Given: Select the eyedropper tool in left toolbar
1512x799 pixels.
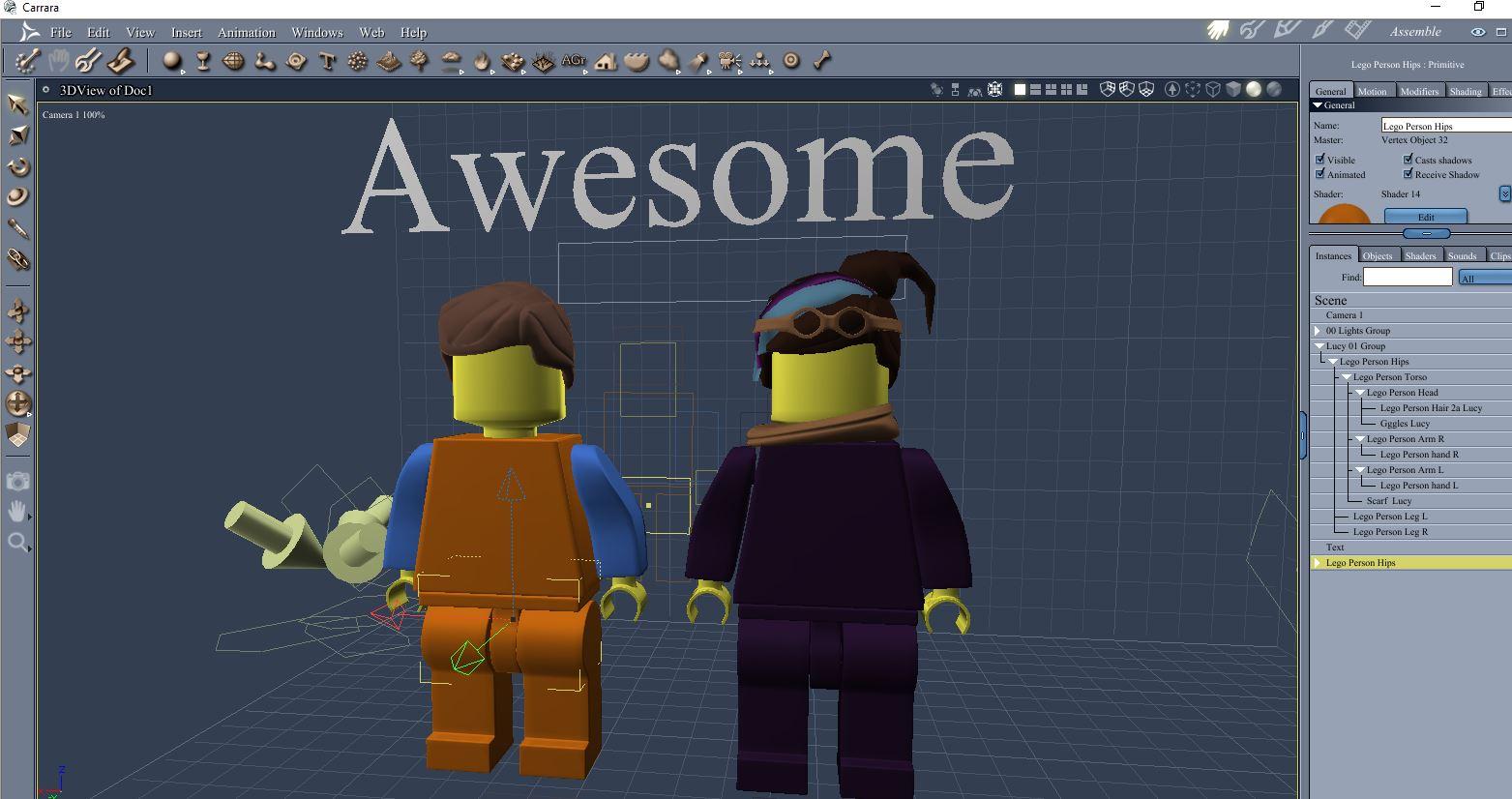Looking at the screenshot, I should (x=17, y=228).
